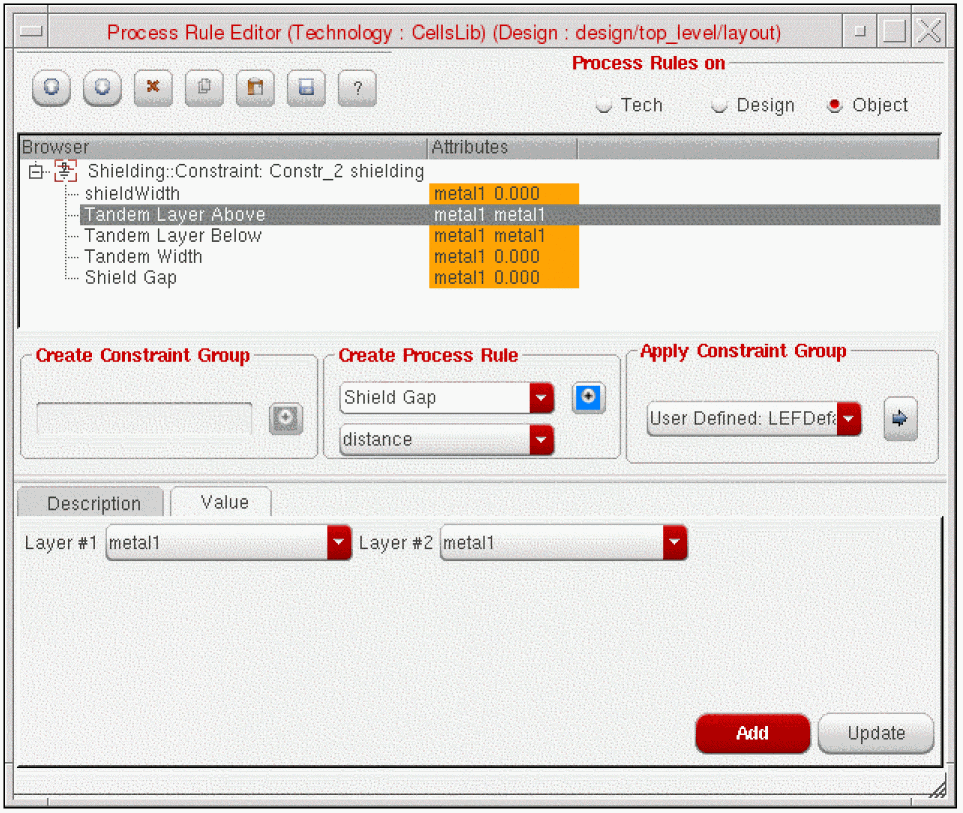
Task: Open the distance dropdown
Action: coord(542,440)
